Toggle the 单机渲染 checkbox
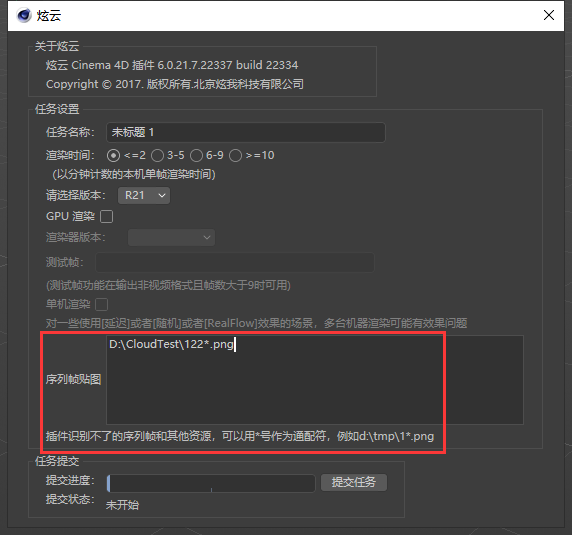This screenshot has width=572, height=535. point(102,305)
